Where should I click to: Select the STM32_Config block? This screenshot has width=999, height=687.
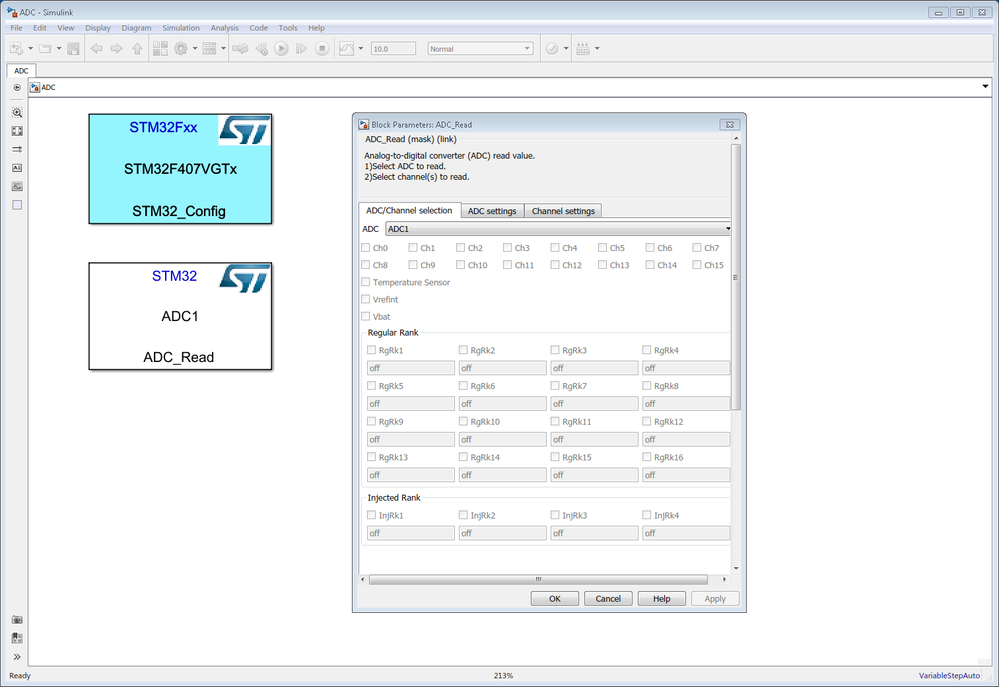point(180,169)
